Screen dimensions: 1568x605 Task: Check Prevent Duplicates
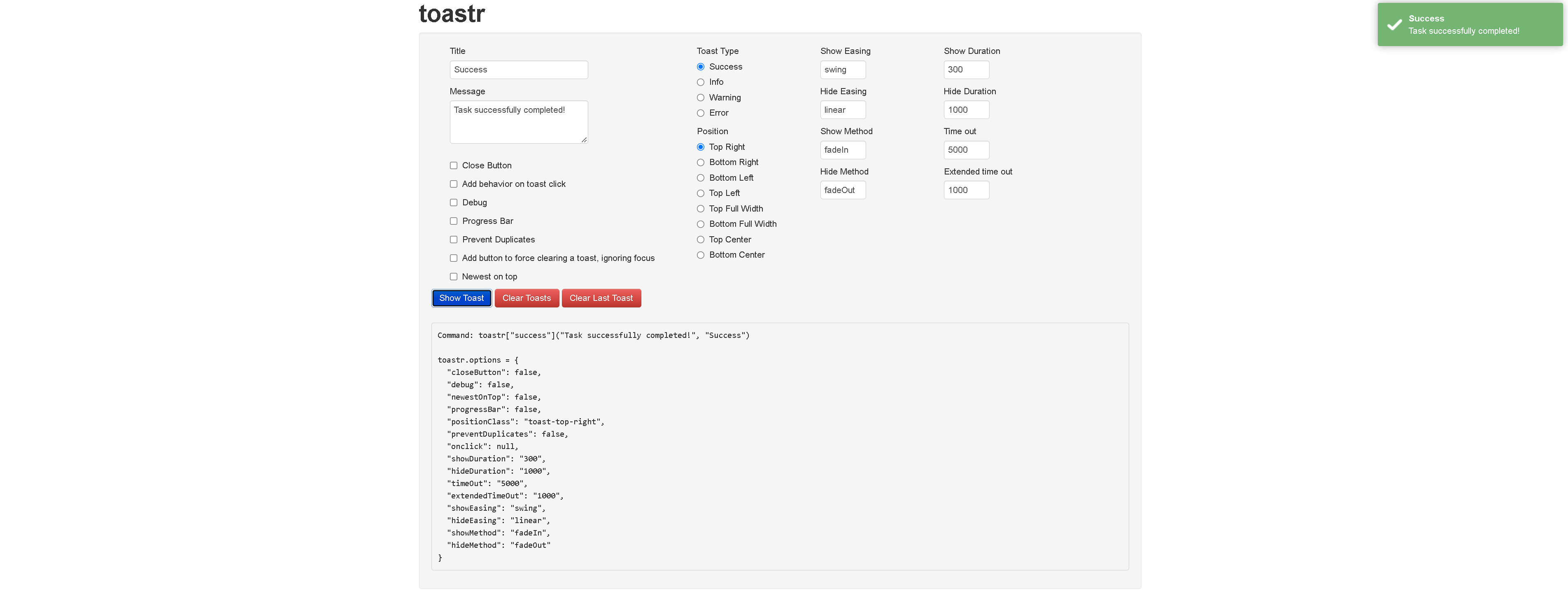pos(454,240)
